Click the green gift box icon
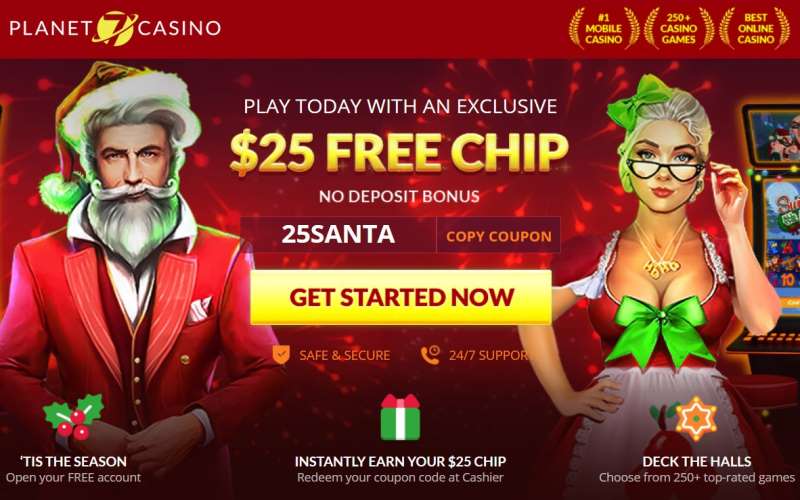The width and height of the screenshot is (800, 500). tap(401, 417)
